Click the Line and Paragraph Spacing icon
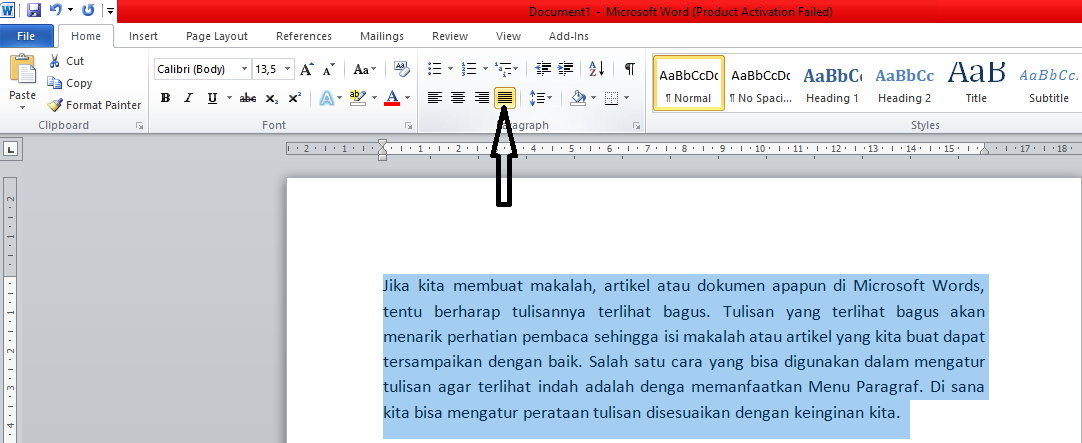This screenshot has height=443, width=1082. click(536, 98)
